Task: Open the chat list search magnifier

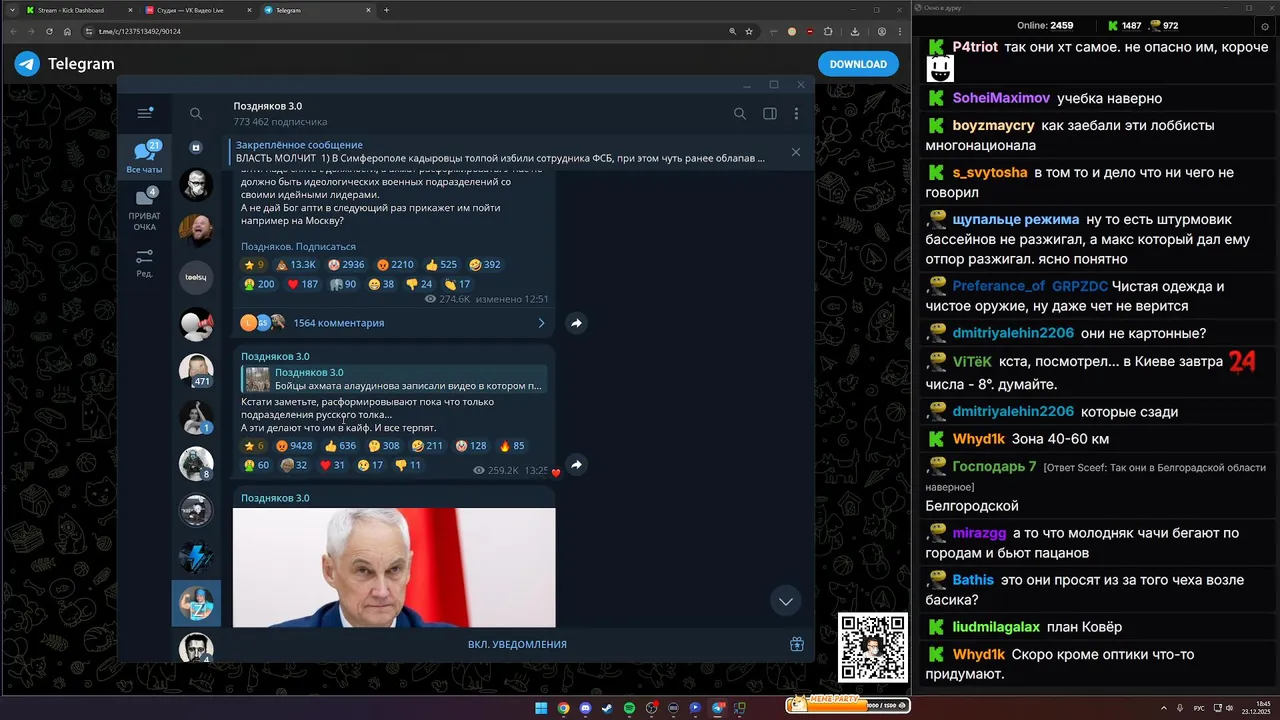Action: pyautogui.click(x=196, y=114)
